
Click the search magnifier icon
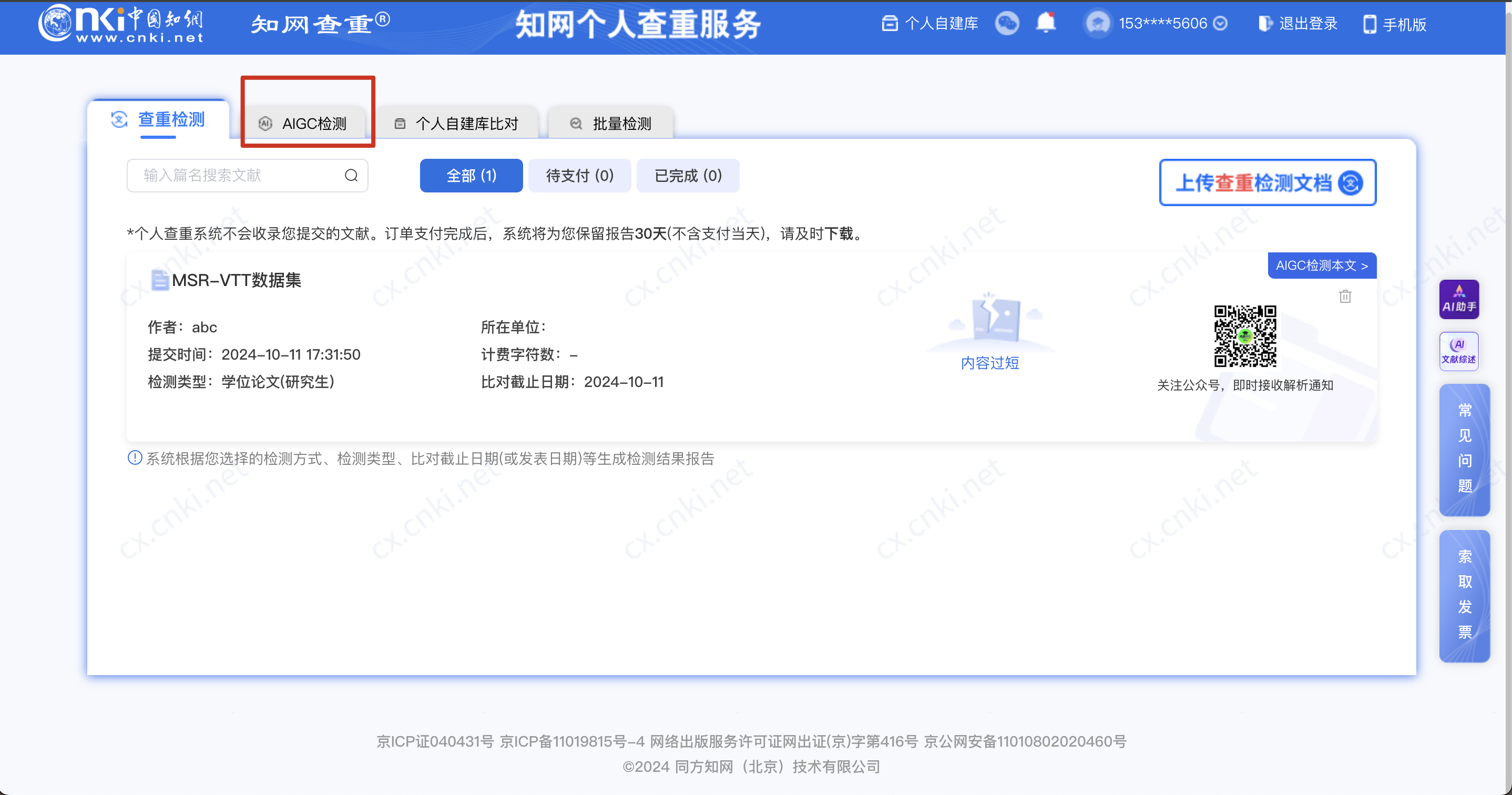351,176
